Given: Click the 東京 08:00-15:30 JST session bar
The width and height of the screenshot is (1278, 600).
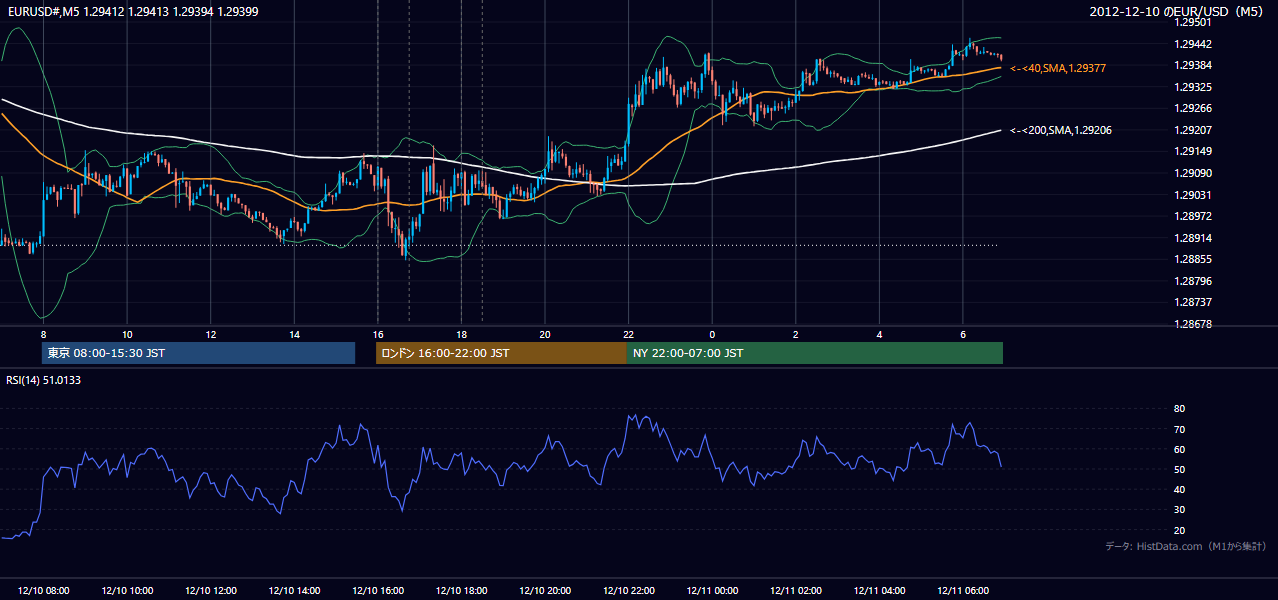Looking at the screenshot, I should pos(198,353).
